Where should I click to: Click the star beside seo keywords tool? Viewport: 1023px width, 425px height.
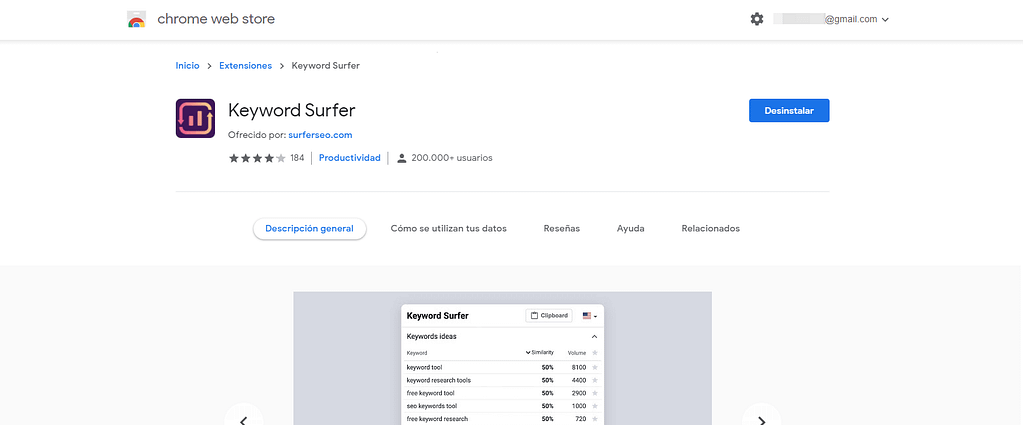594,406
